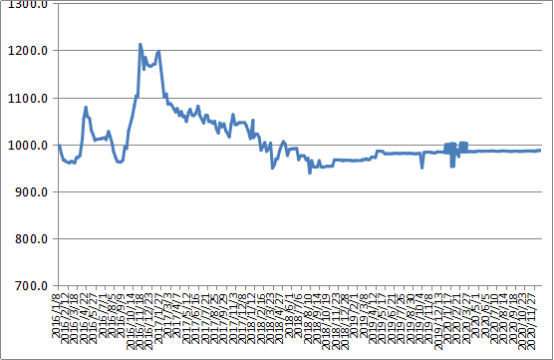
Task: Select the second blue peak touching 1200
Action: click(159, 52)
